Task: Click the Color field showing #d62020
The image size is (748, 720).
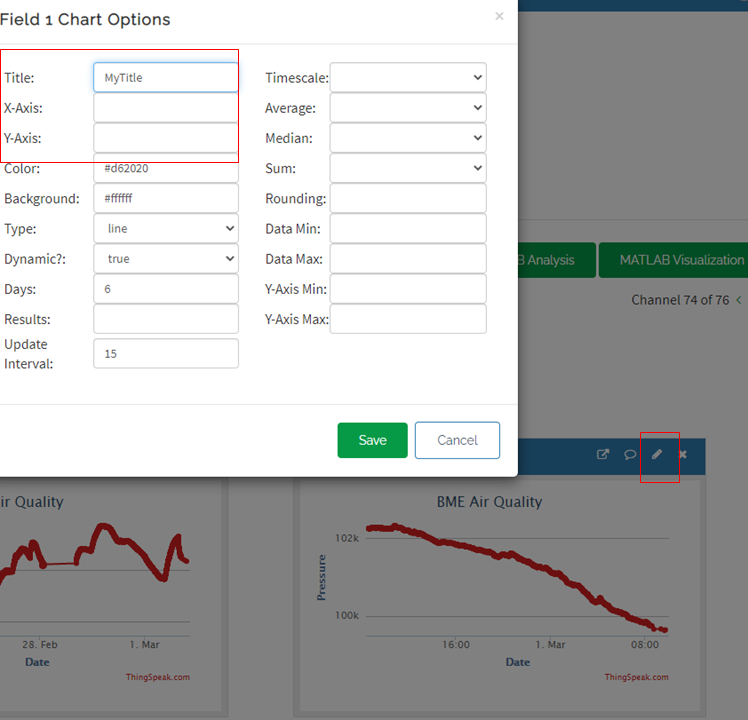Action: click(x=166, y=169)
